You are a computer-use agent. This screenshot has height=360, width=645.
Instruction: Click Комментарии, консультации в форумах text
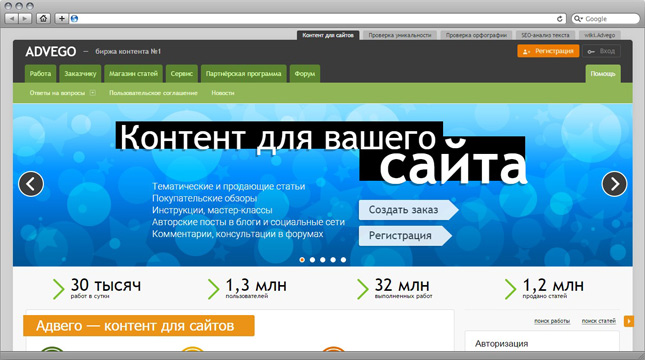pyautogui.click(x=238, y=234)
